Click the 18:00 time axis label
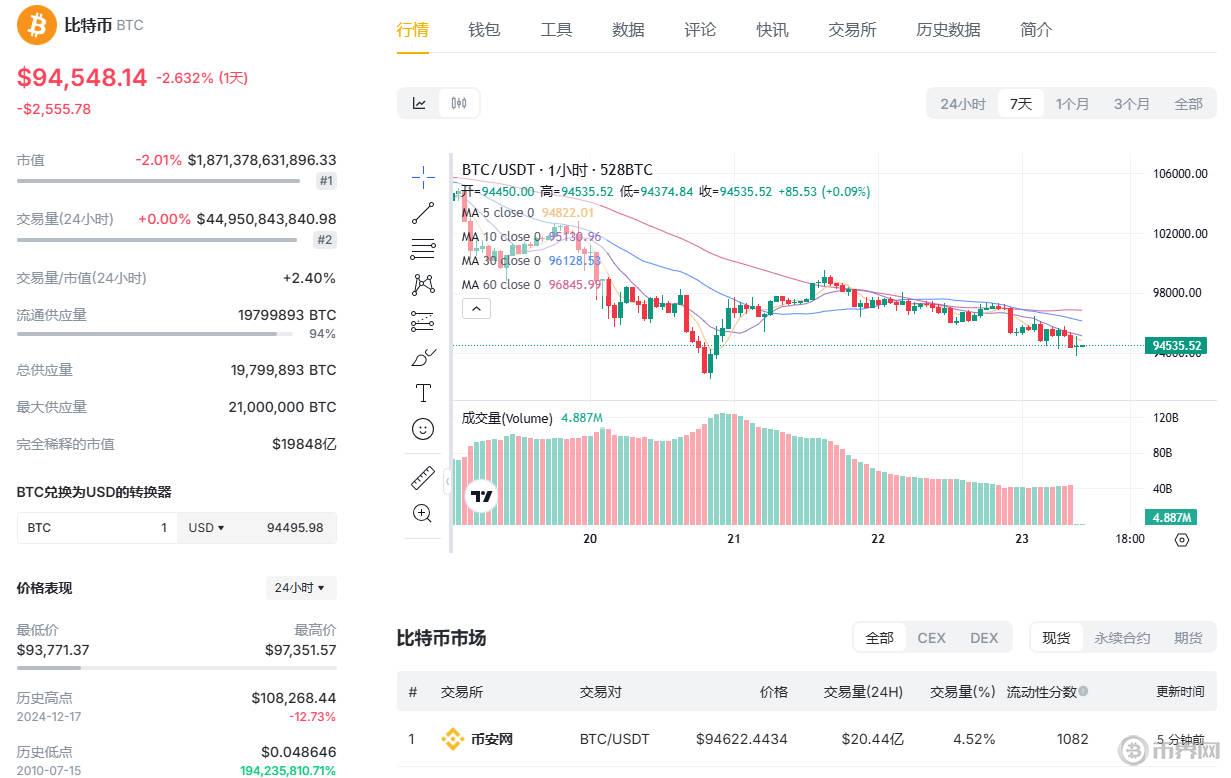This screenshot has width=1231, height=778. coord(1130,539)
